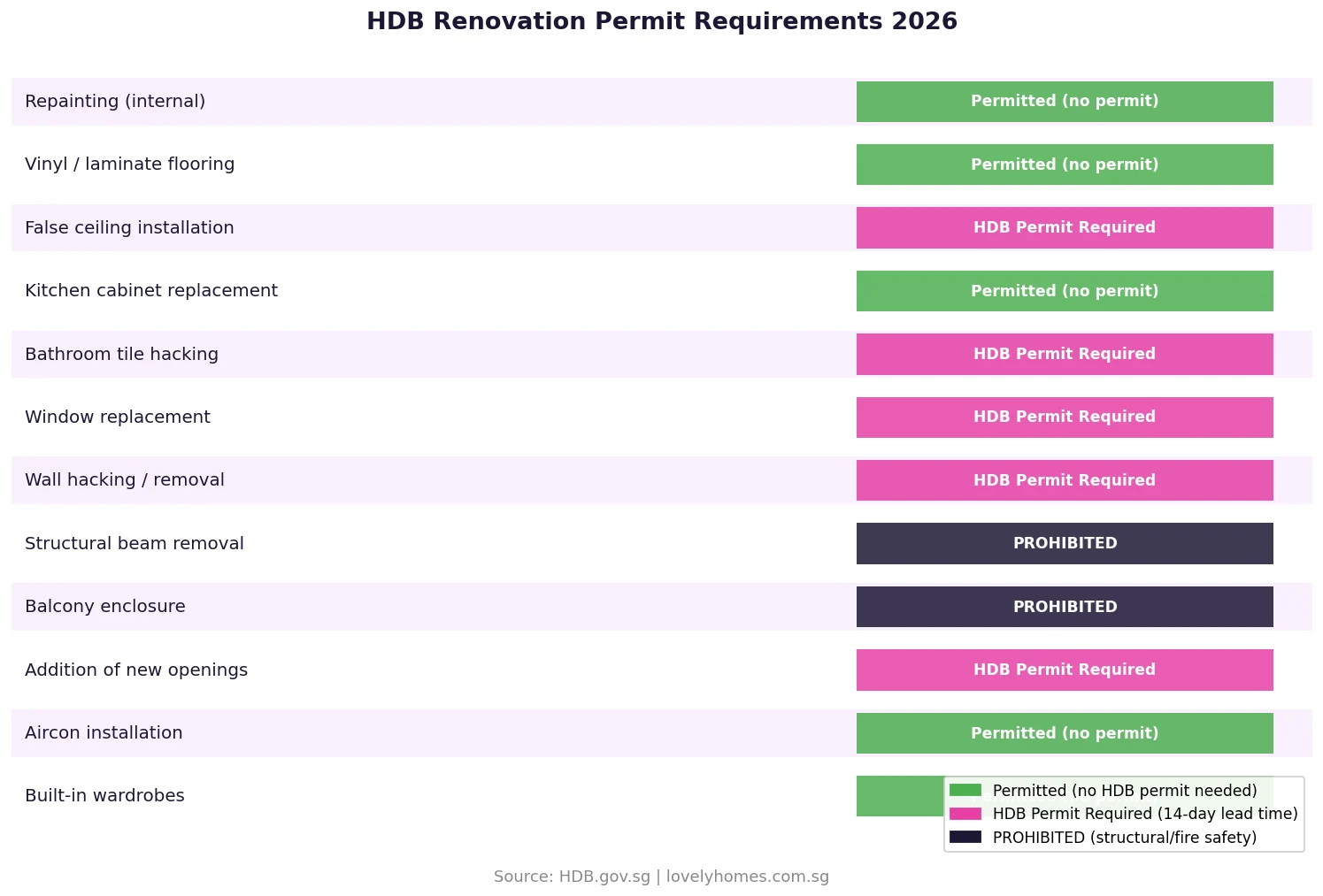This screenshot has width=1323, height=896.
Task: Select the 'Repainting (internal)' row label
Action: 115,102
